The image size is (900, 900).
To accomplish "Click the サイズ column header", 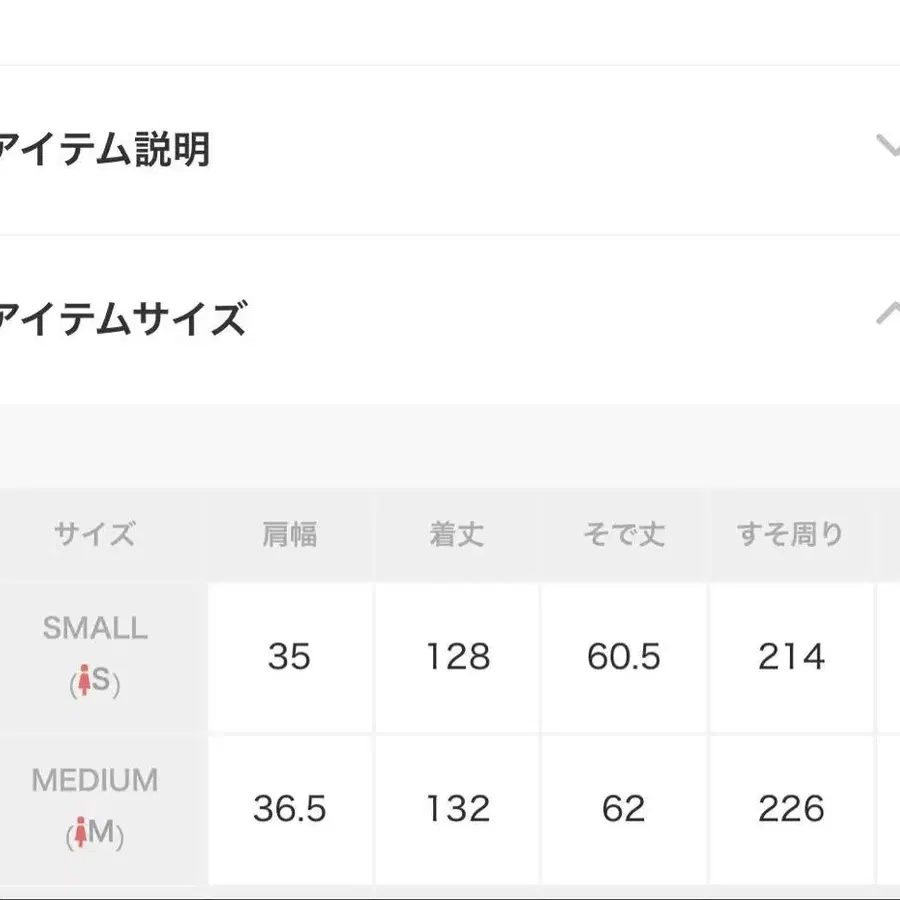I will point(95,534).
